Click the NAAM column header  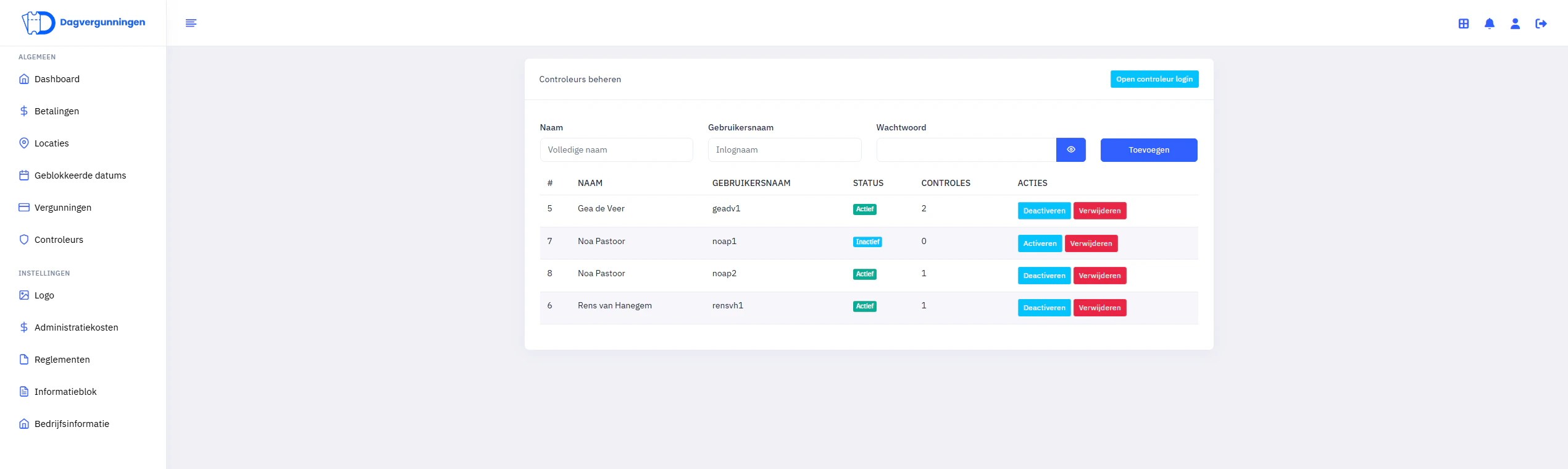[590, 184]
